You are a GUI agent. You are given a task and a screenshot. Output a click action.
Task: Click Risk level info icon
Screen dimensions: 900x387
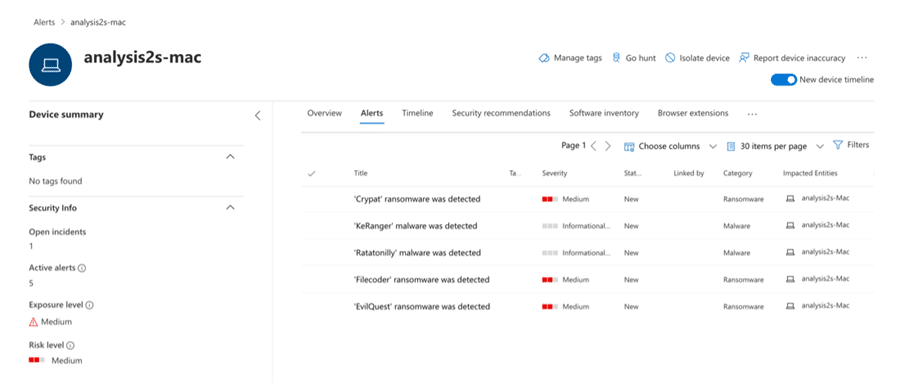tap(71, 345)
